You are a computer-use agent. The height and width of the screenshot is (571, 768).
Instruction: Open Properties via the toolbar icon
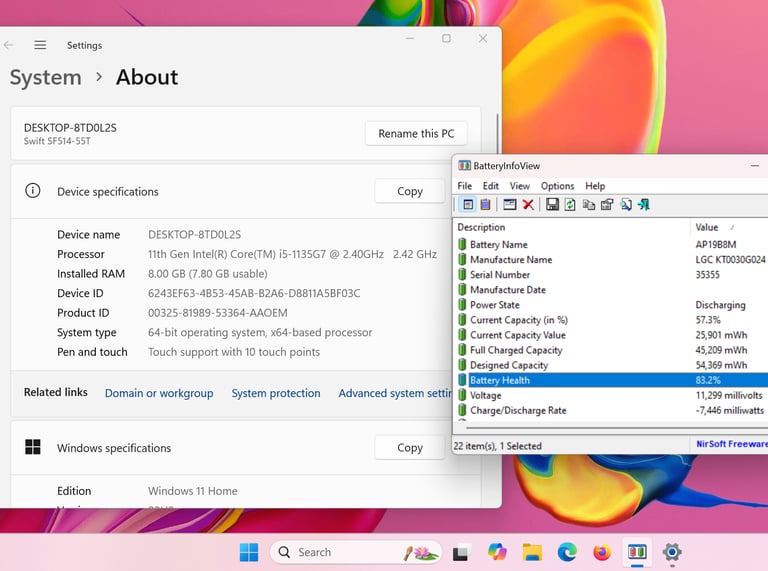coord(607,205)
